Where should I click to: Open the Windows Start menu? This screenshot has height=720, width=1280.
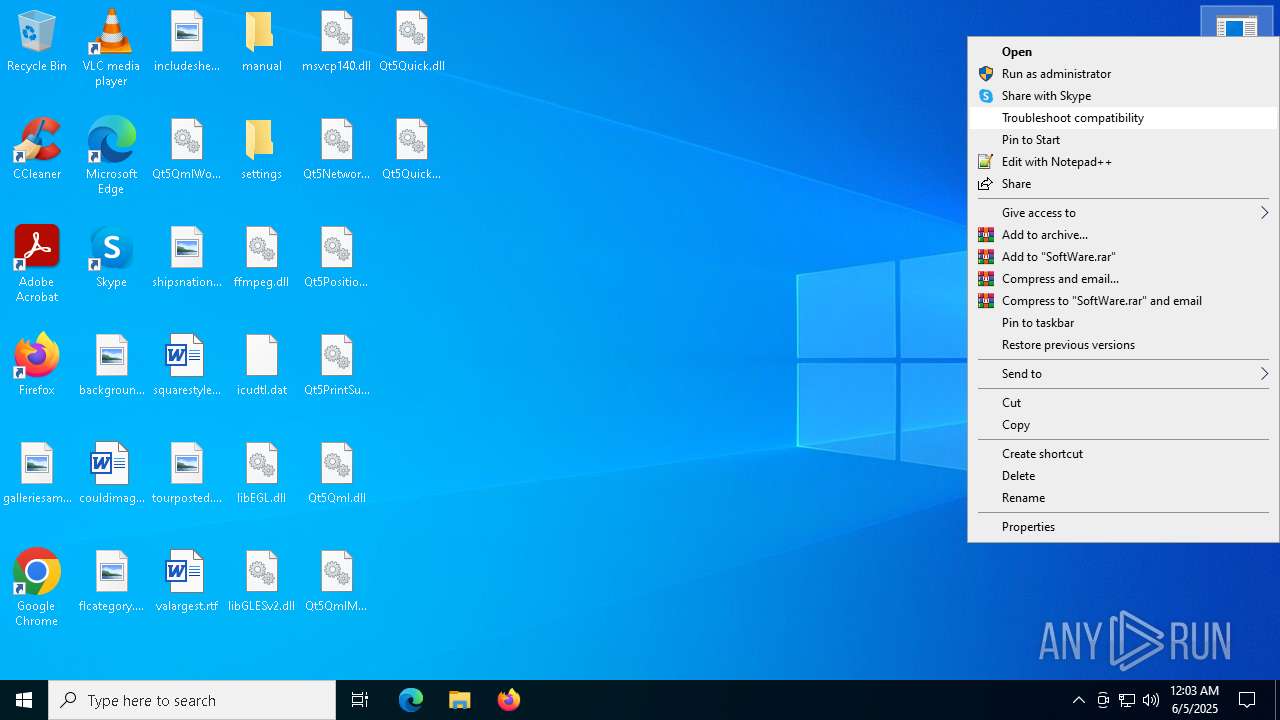click(x=24, y=700)
